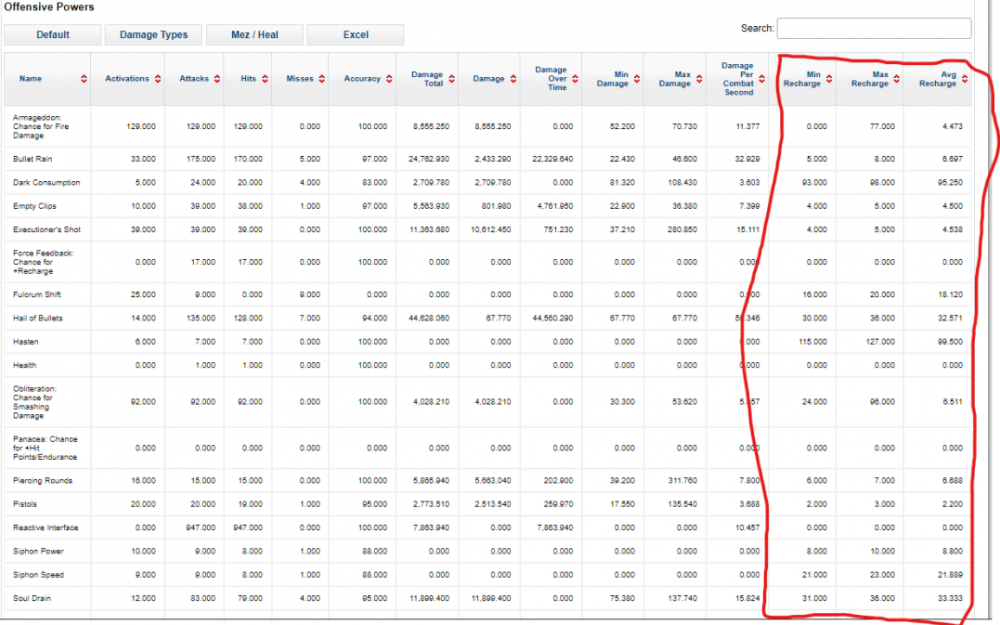Focus the Search input field

(x=873, y=28)
